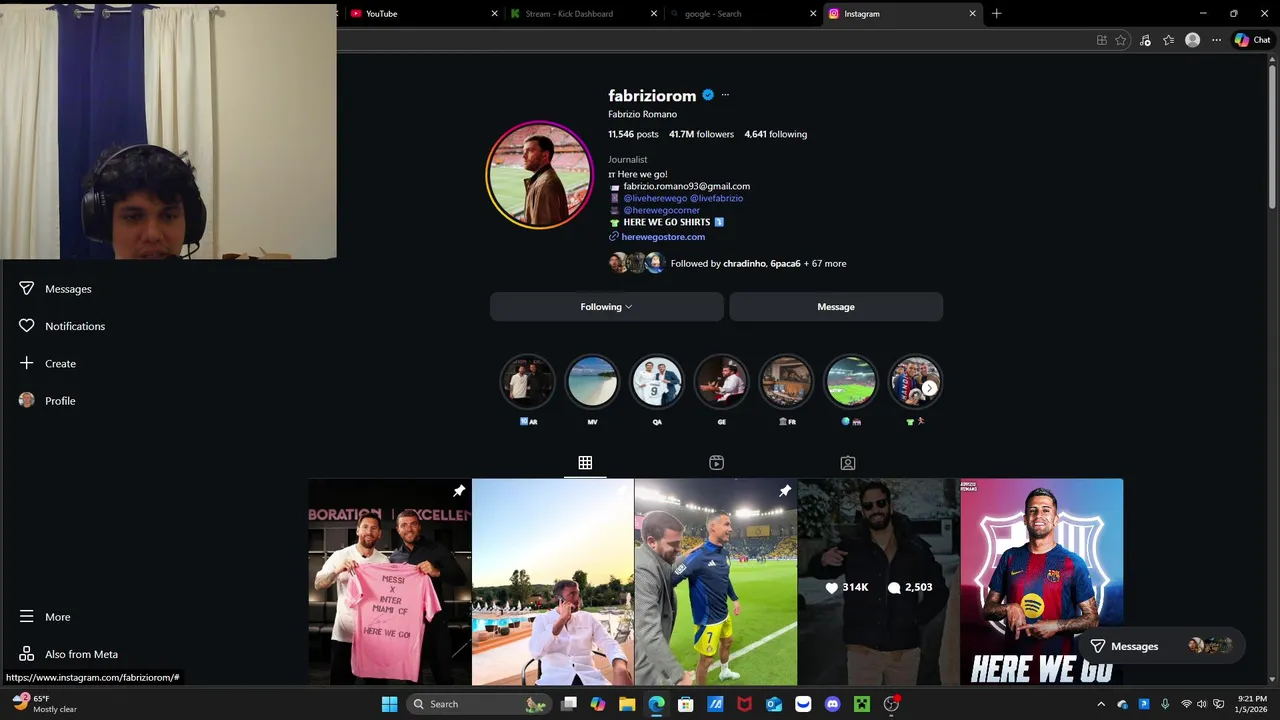Image resolution: width=1280 pixels, height=720 pixels.
Task: Open the Ronaldo pitch post
Action: (716, 582)
